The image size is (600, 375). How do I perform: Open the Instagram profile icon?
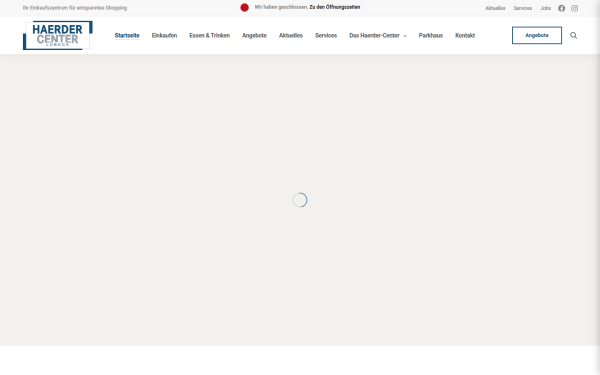coord(574,8)
